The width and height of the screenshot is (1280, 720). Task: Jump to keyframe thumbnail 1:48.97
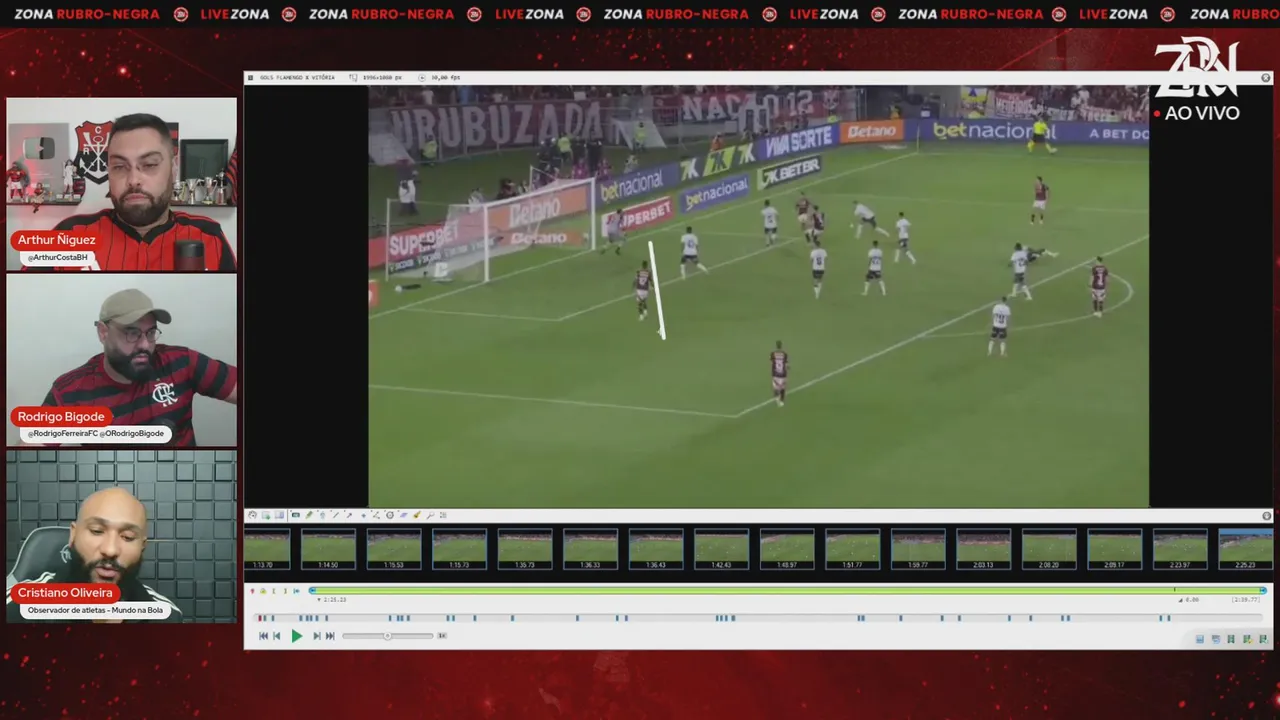(787, 549)
